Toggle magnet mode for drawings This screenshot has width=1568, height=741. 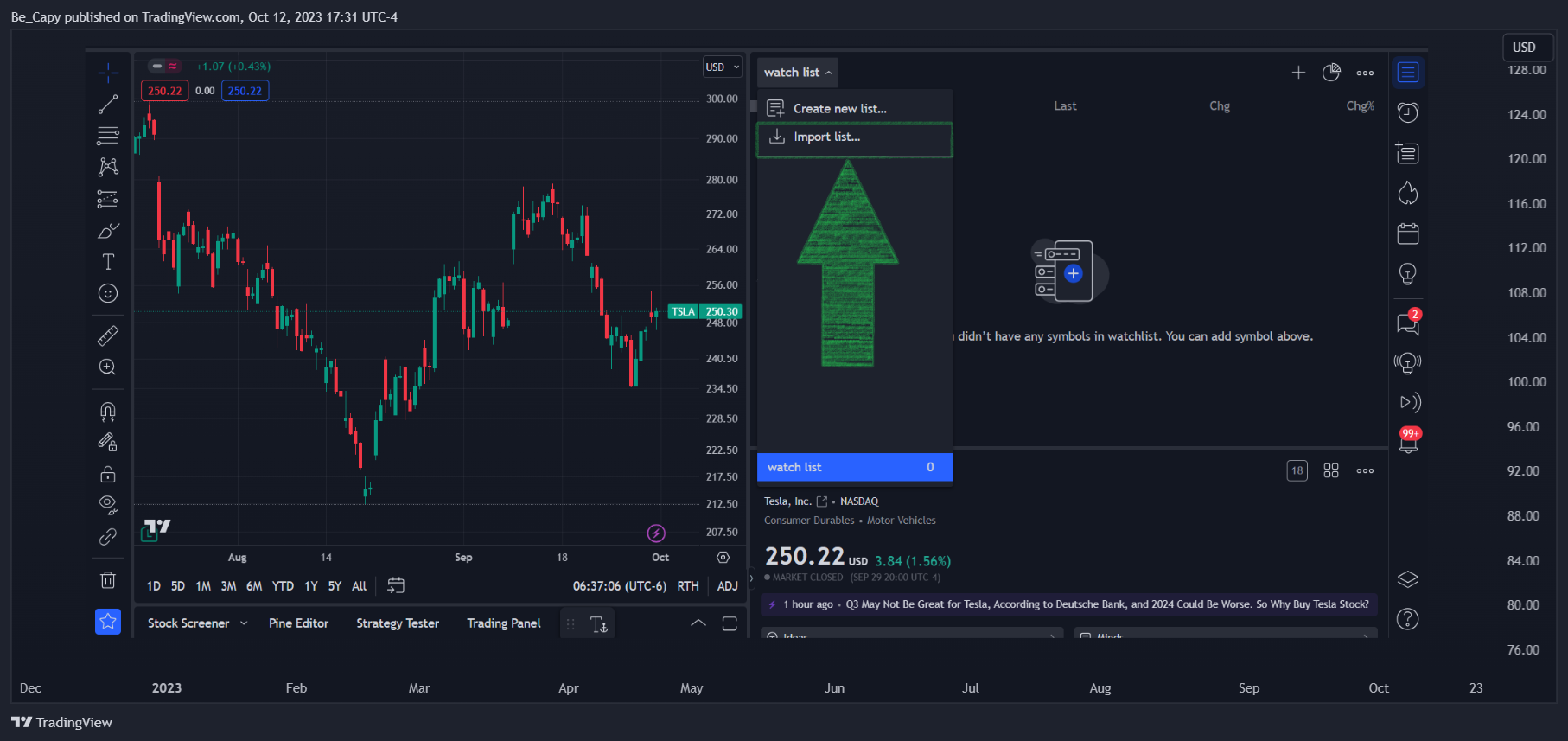point(108,411)
